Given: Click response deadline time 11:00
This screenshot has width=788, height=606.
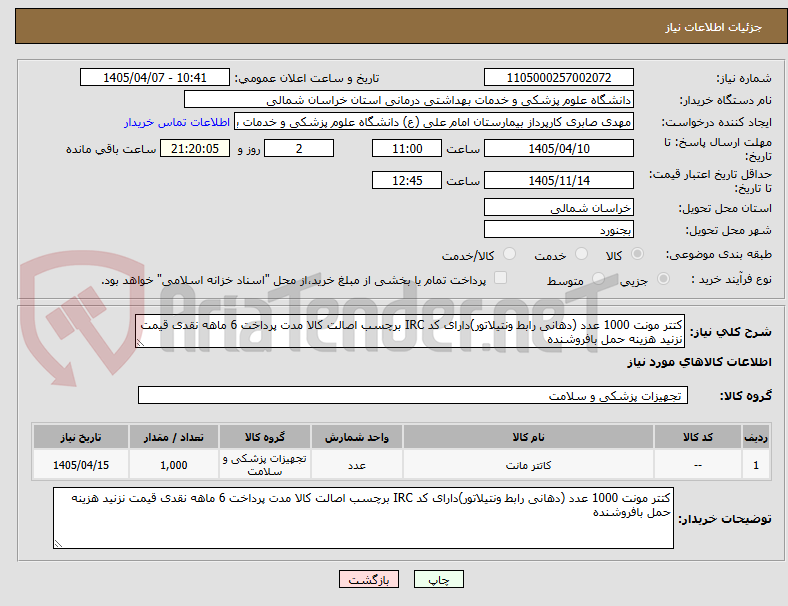Looking at the screenshot, I should (x=407, y=148).
